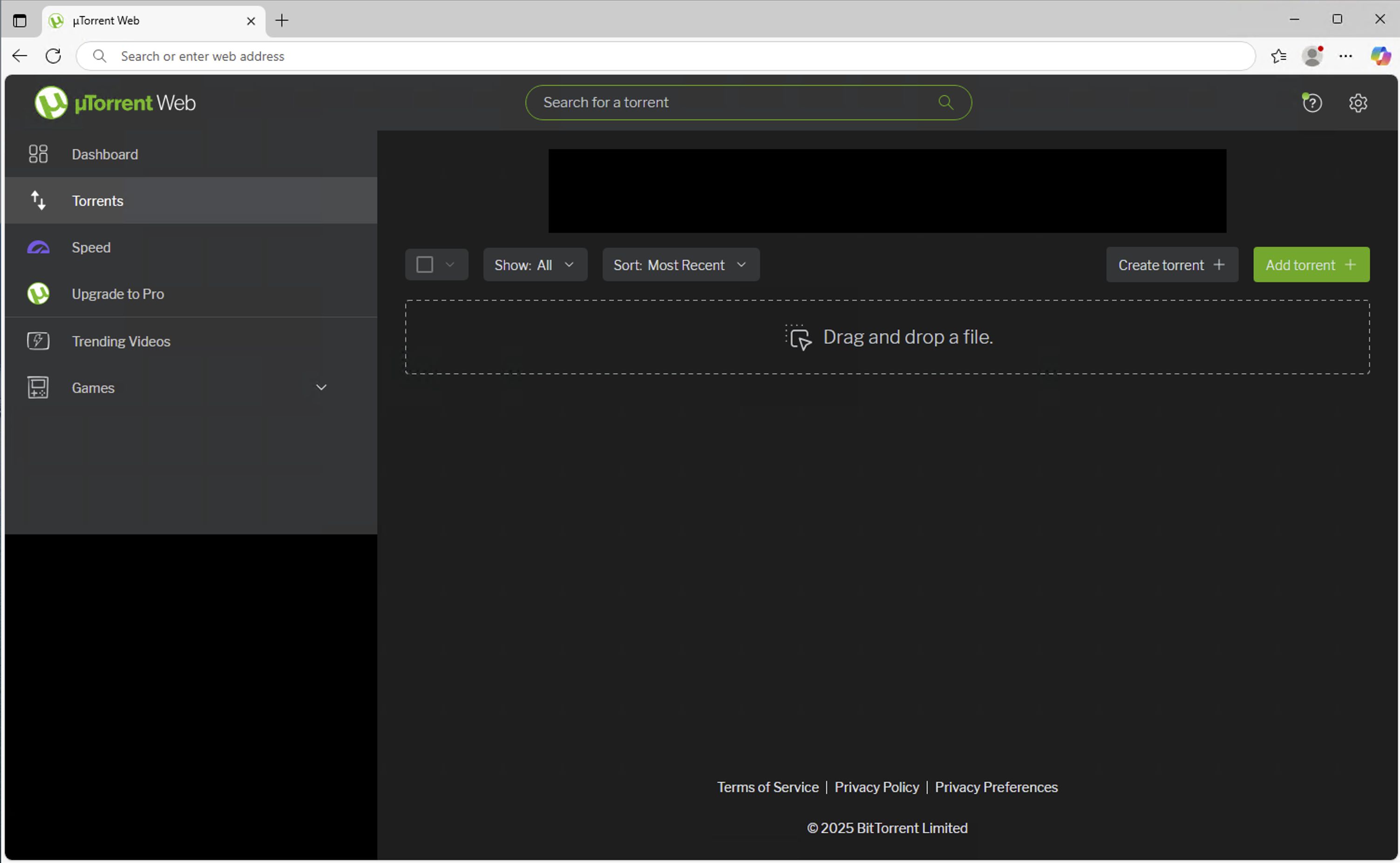Click the browser address bar

pos(665,56)
